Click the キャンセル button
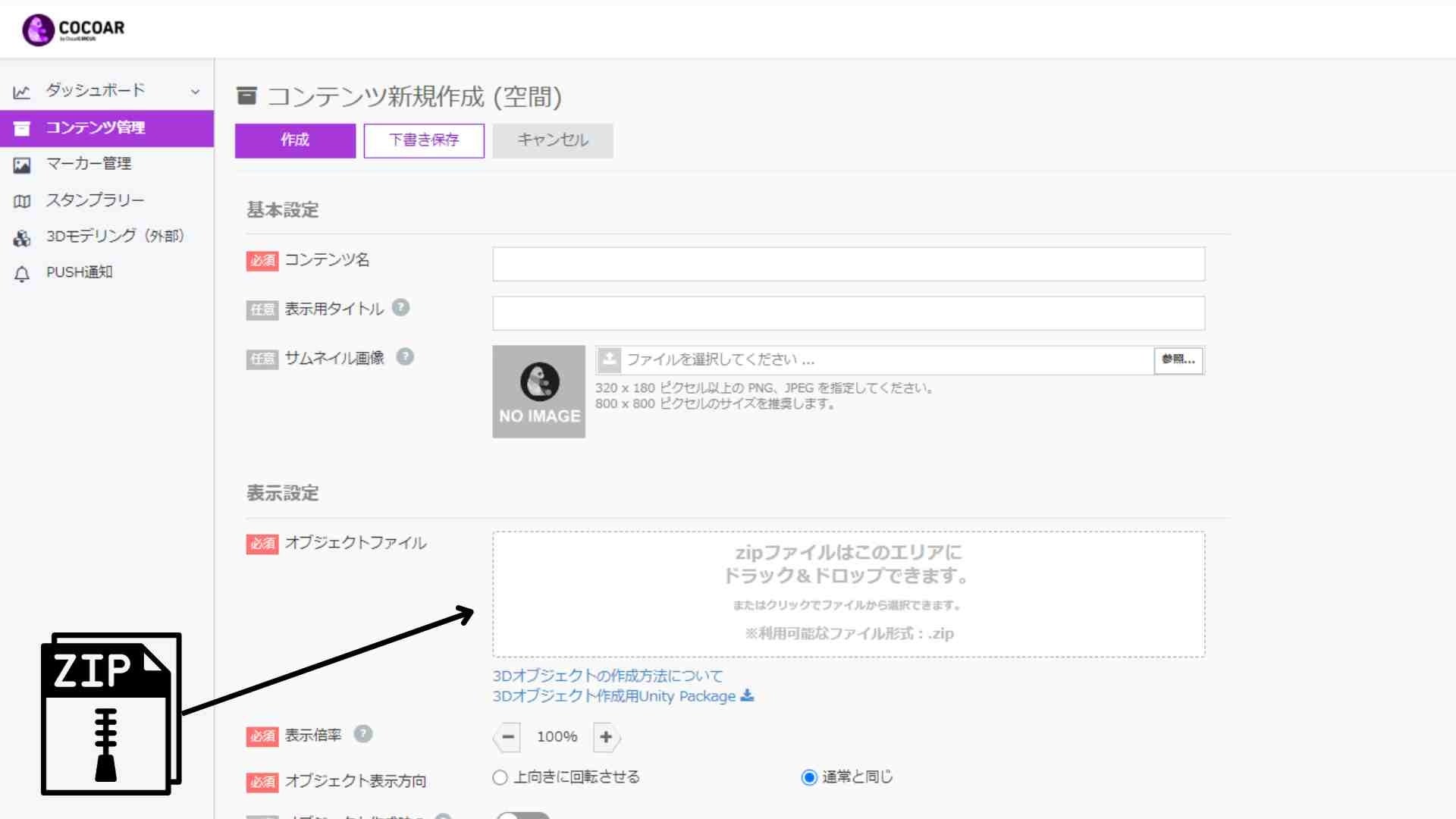 pos(553,140)
